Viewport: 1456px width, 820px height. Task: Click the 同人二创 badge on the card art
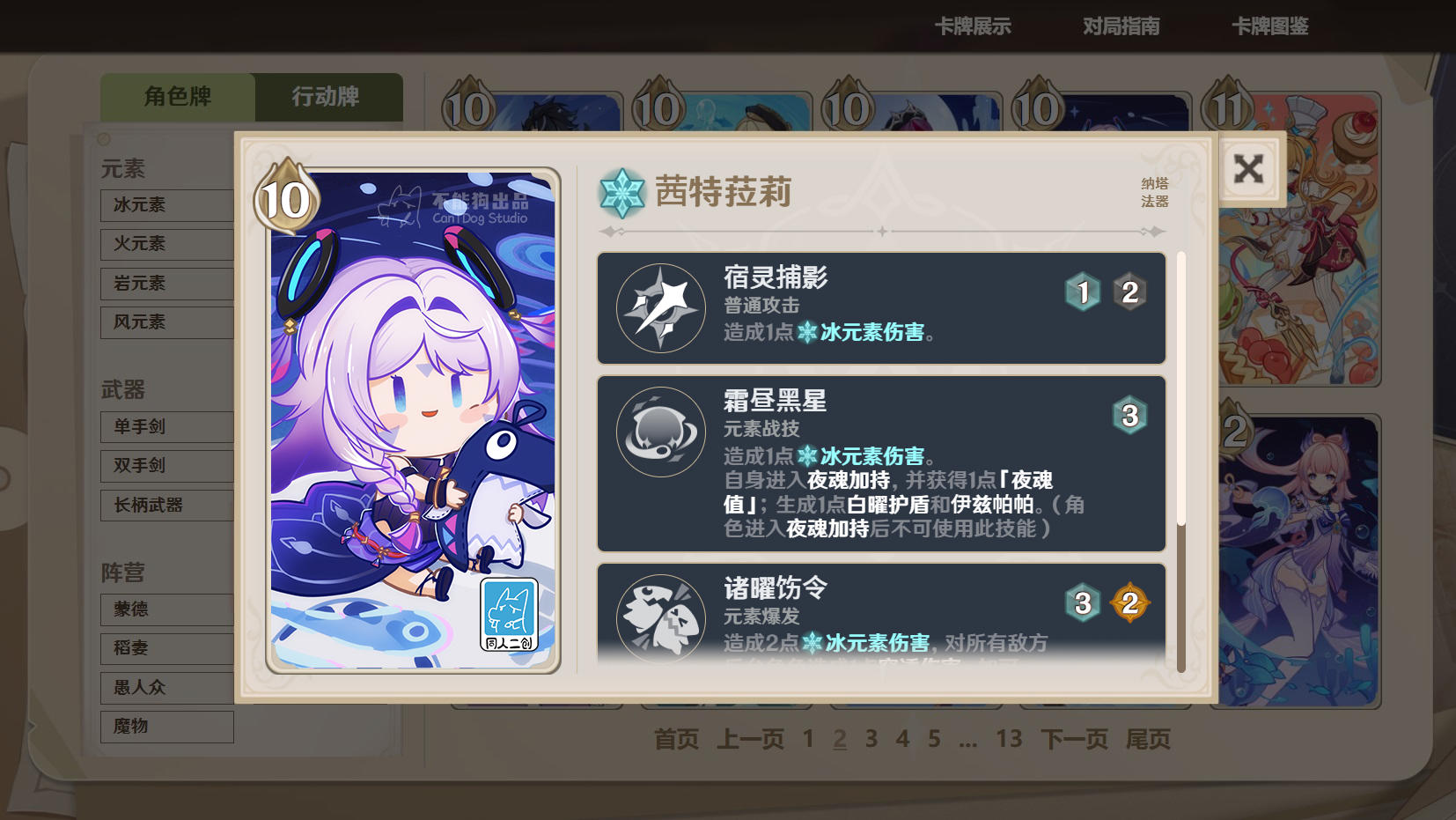click(509, 615)
